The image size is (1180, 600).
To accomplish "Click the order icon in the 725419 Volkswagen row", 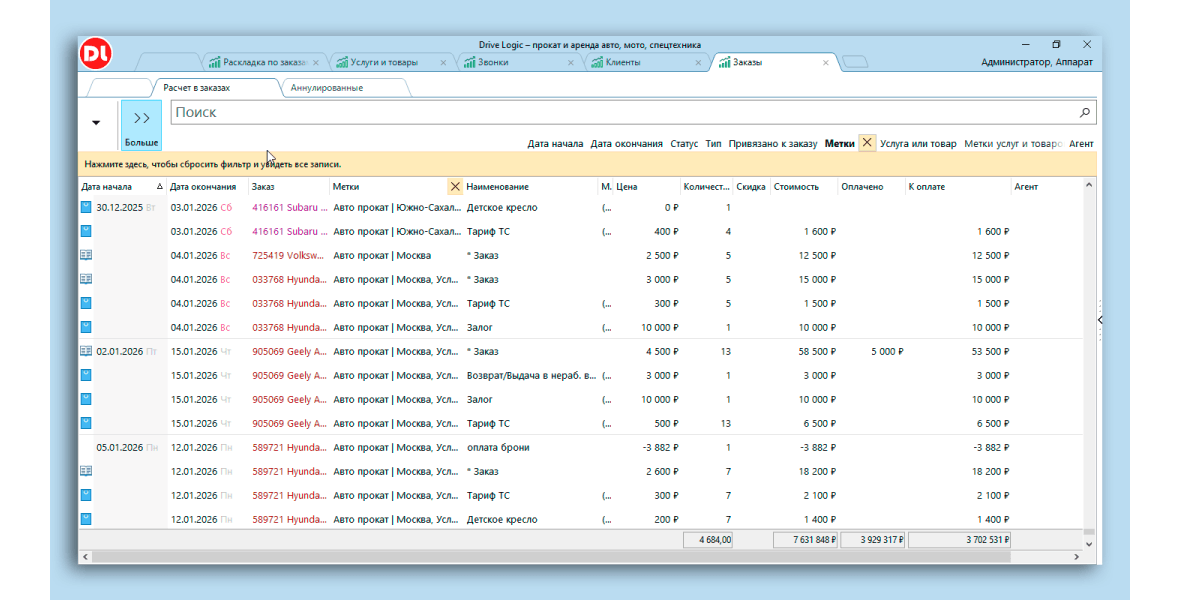I will point(86,255).
